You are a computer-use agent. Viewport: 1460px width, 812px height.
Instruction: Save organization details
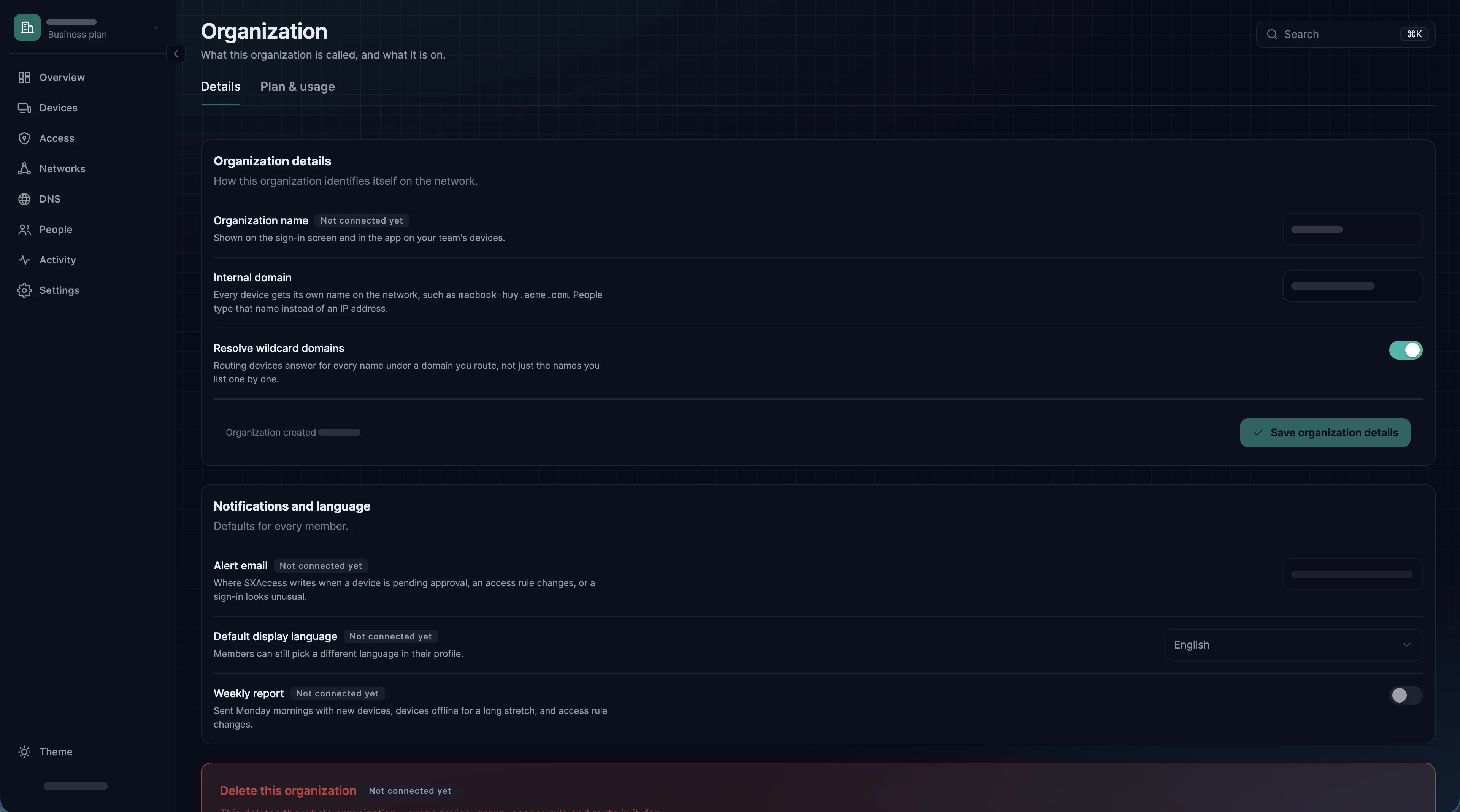tap(1325, 432)
